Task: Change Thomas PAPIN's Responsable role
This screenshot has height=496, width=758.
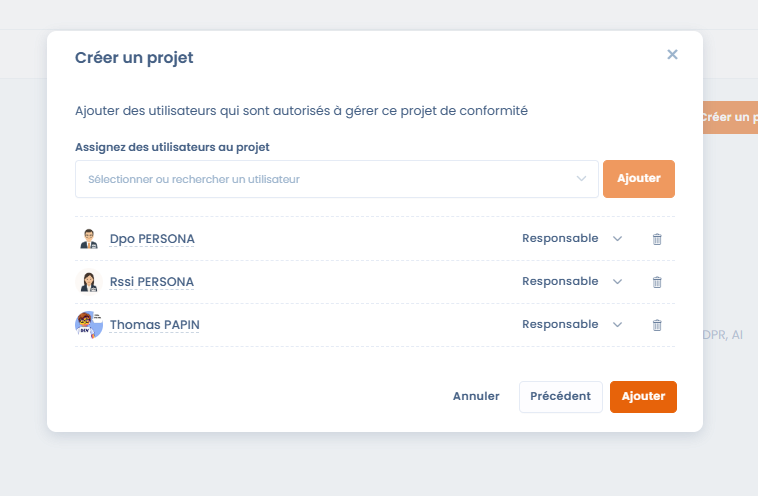Action: point(572,325)
